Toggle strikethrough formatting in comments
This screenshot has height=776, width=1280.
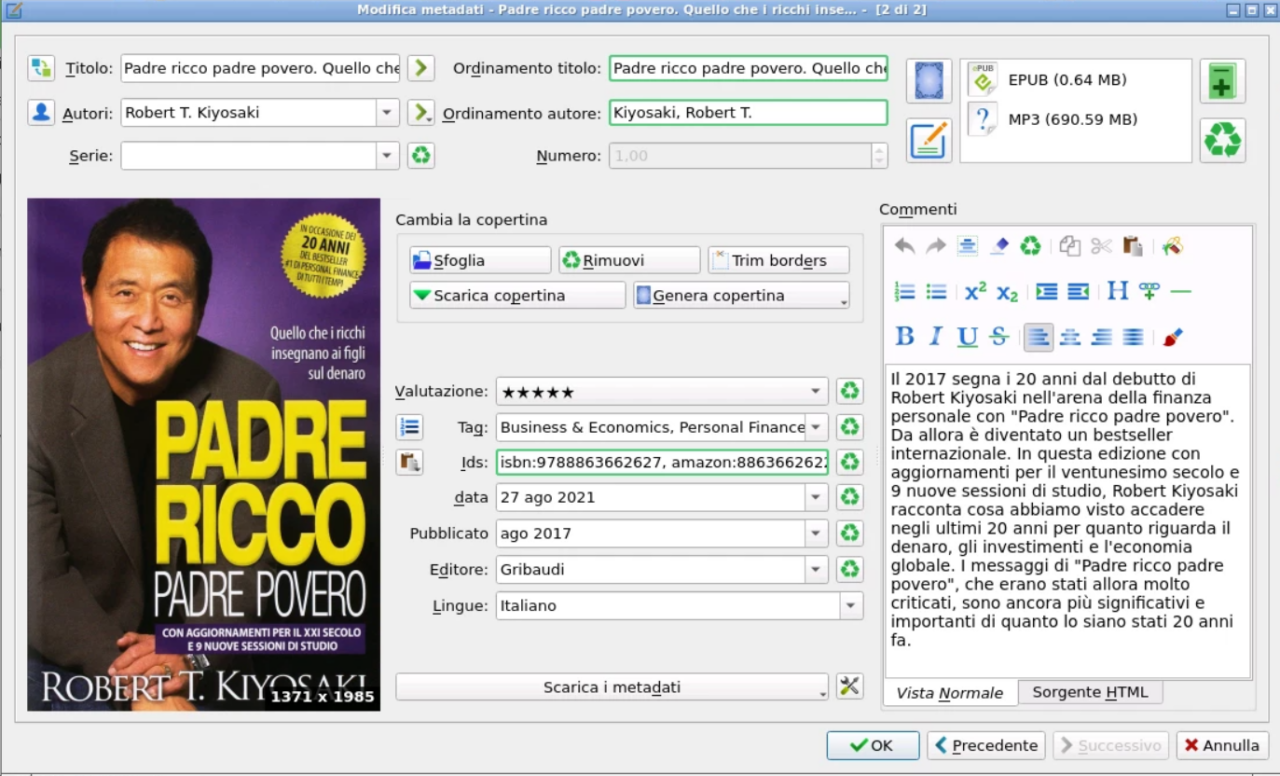coord(999,337)
